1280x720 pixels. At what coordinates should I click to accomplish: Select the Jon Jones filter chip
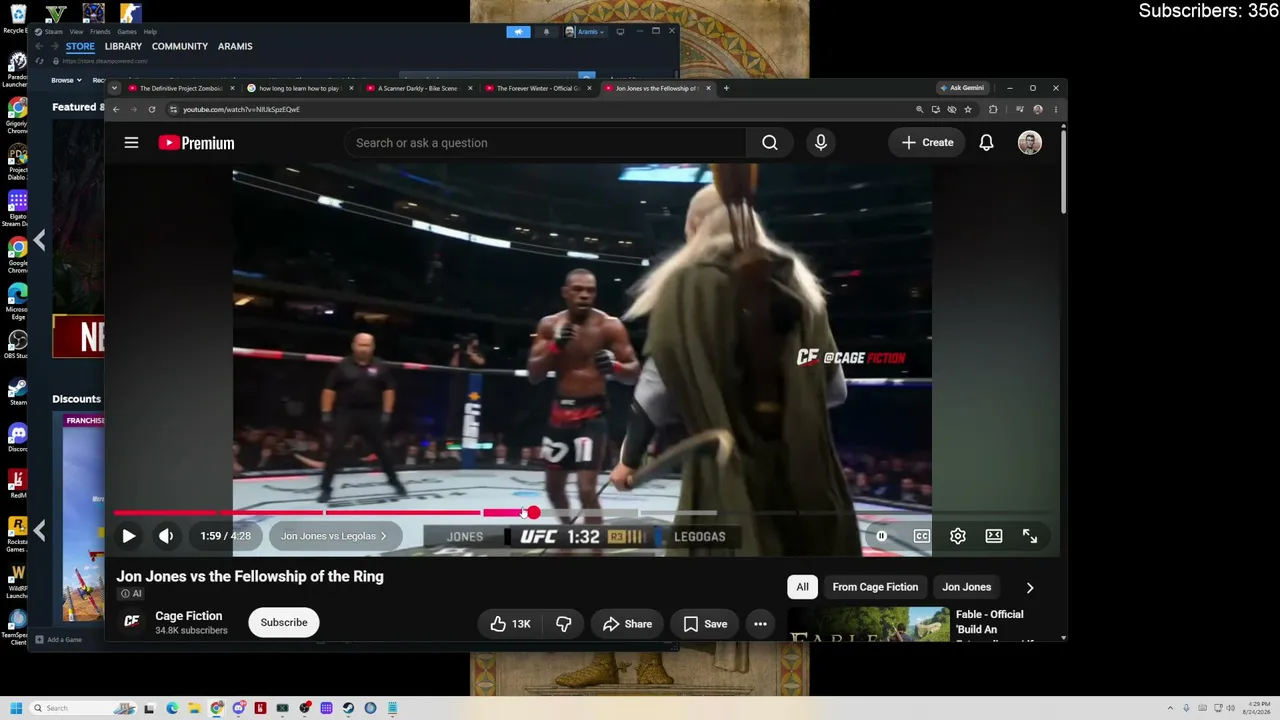pos(967,587)
